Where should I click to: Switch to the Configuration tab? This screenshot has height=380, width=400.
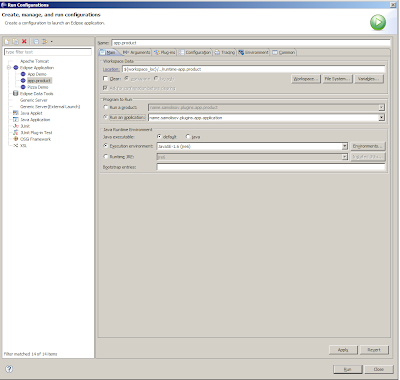pyautogui.click(x=195, y=52)
